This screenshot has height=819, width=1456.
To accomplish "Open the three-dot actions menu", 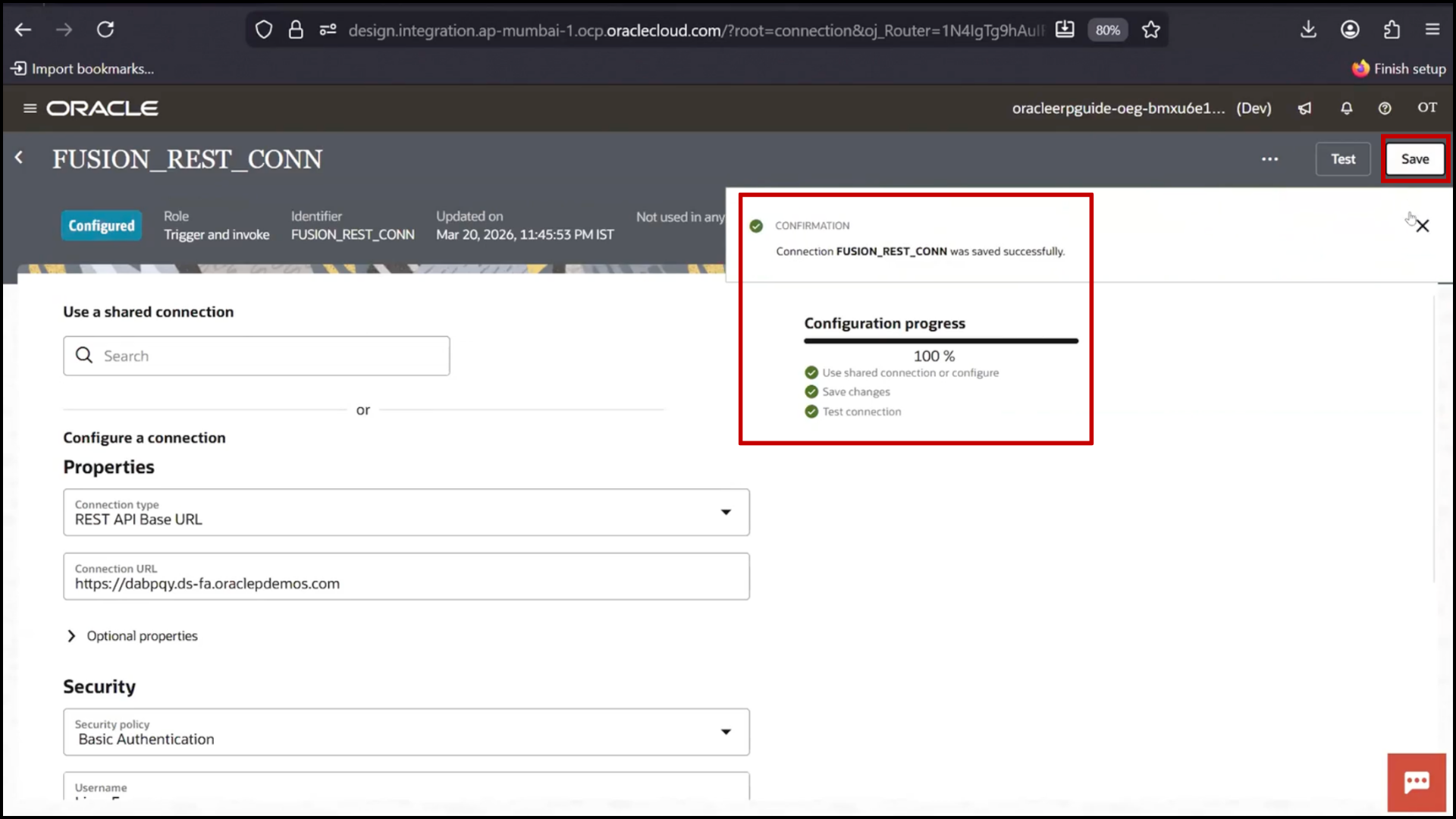I will tap(1270, 159).
